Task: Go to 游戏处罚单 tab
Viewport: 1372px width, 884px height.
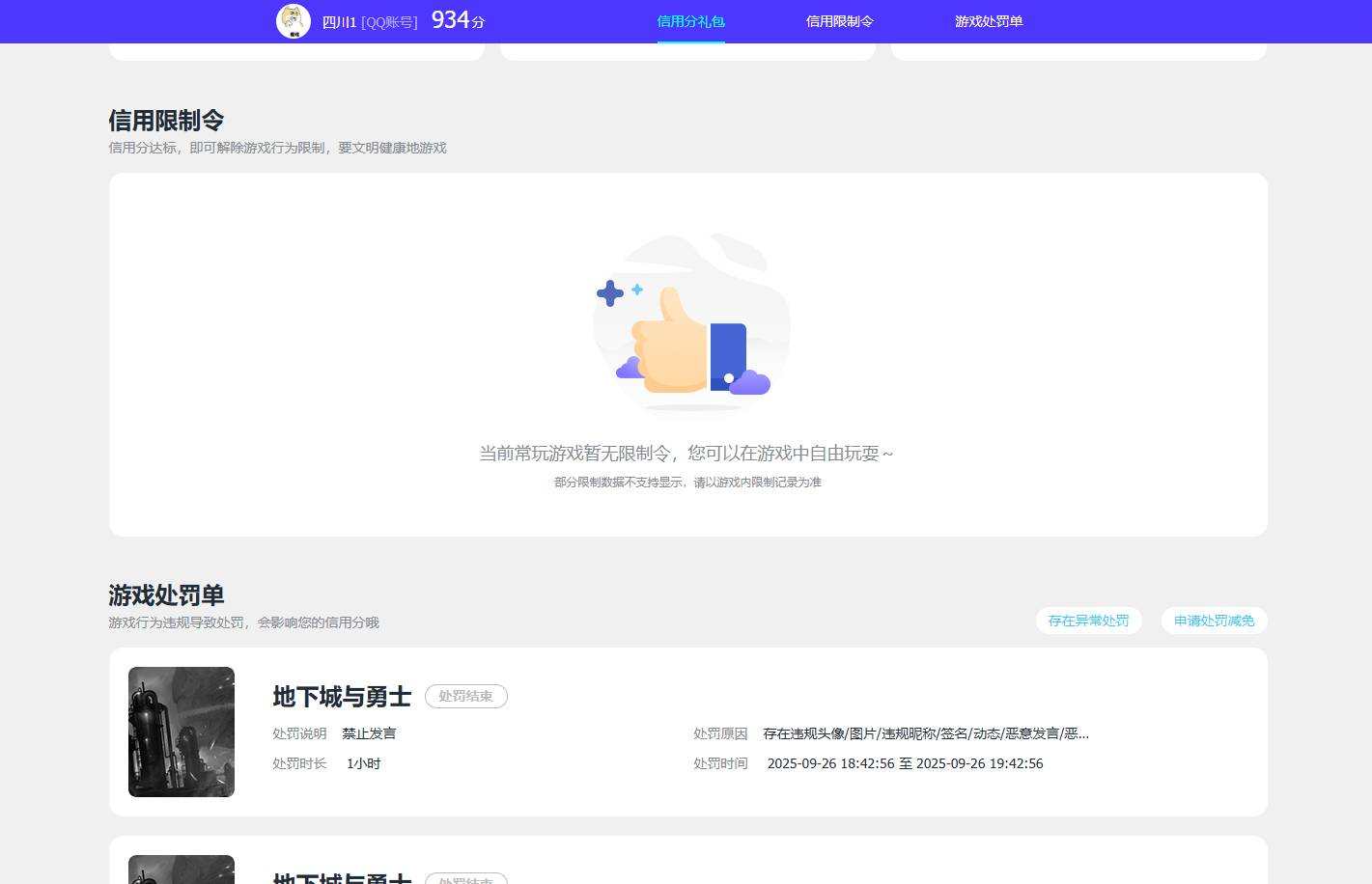Action: (x=989, y=21)
